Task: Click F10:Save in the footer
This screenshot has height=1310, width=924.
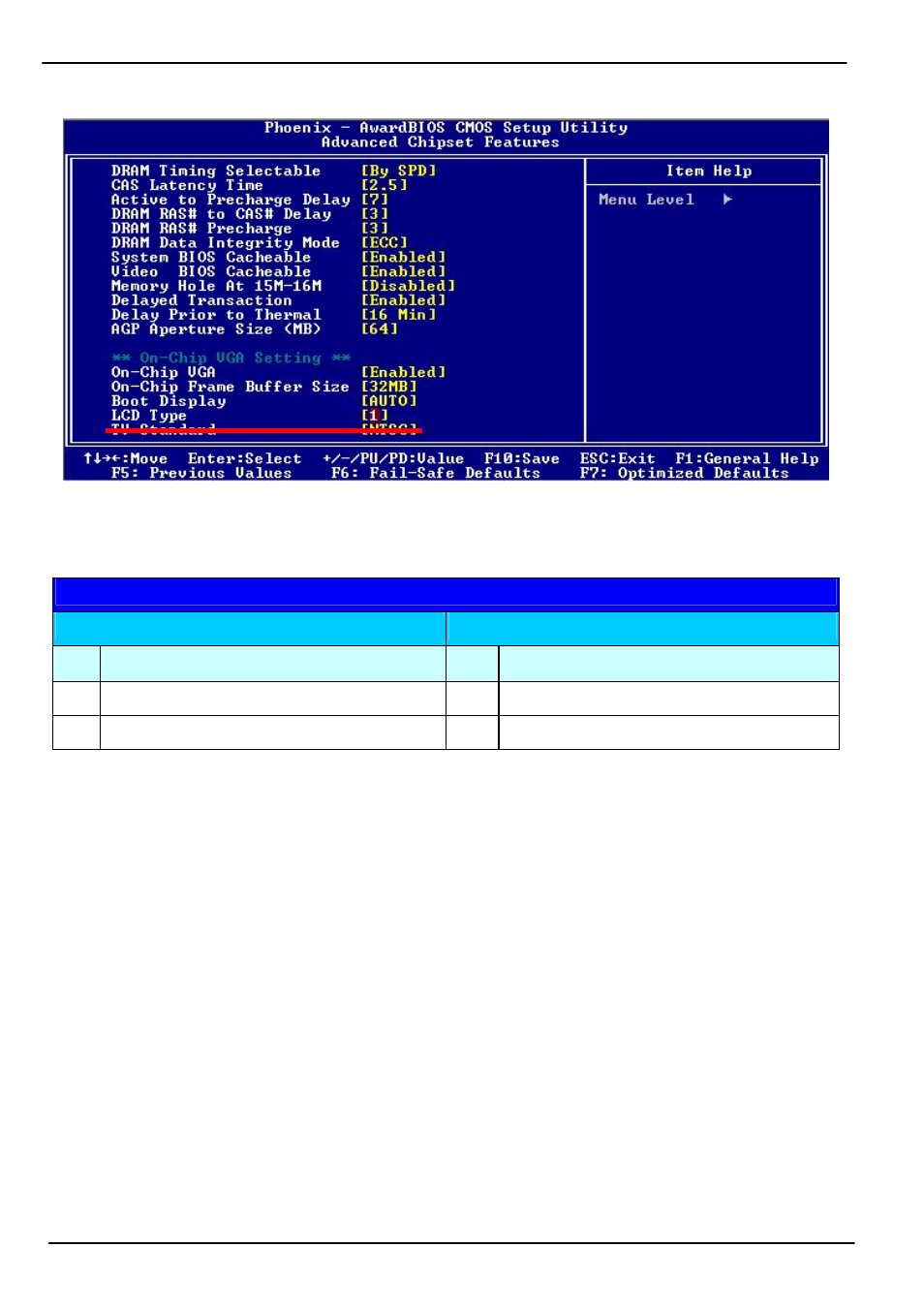Action: pos(522,458)
